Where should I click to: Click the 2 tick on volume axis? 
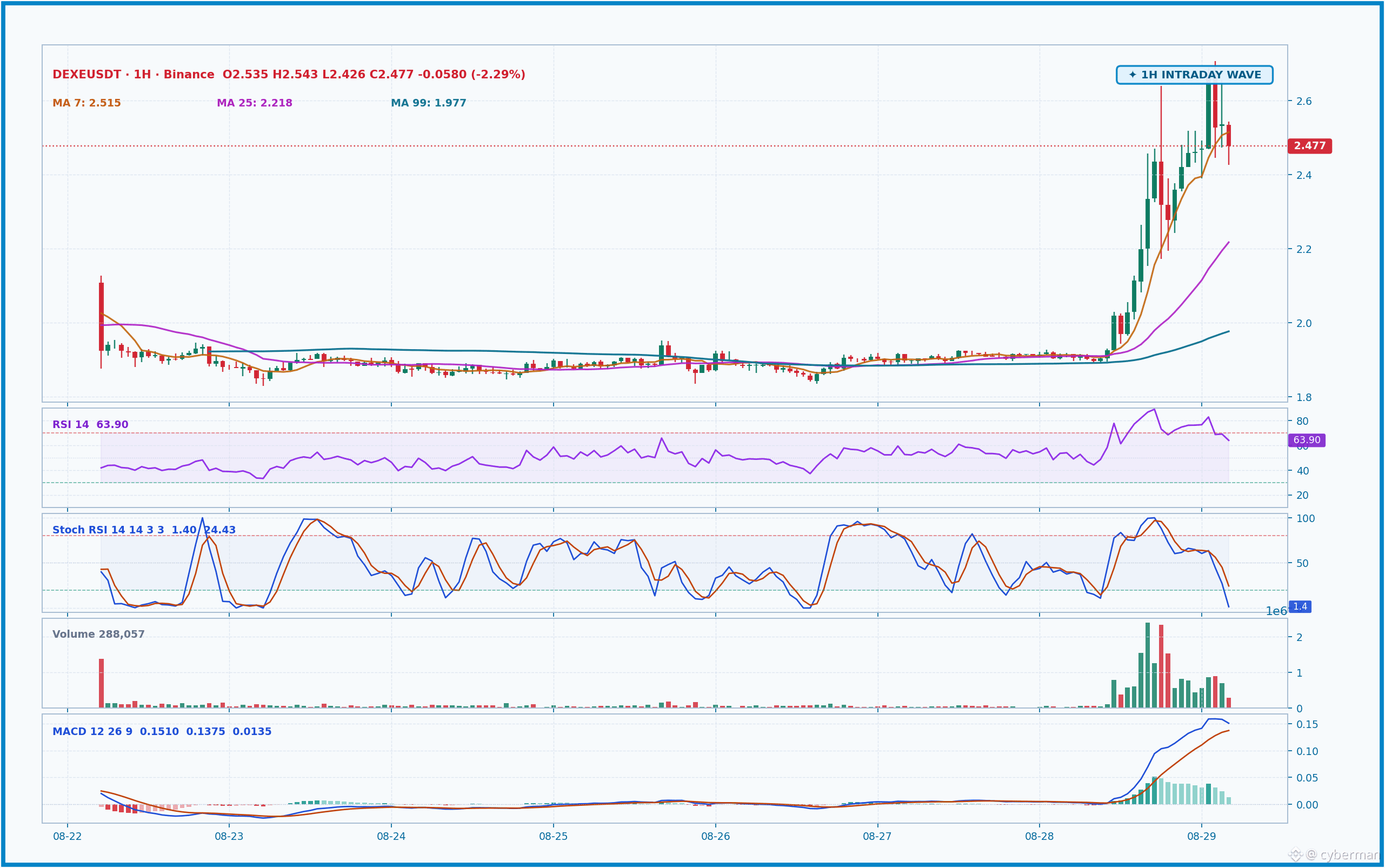point(1300,637)
